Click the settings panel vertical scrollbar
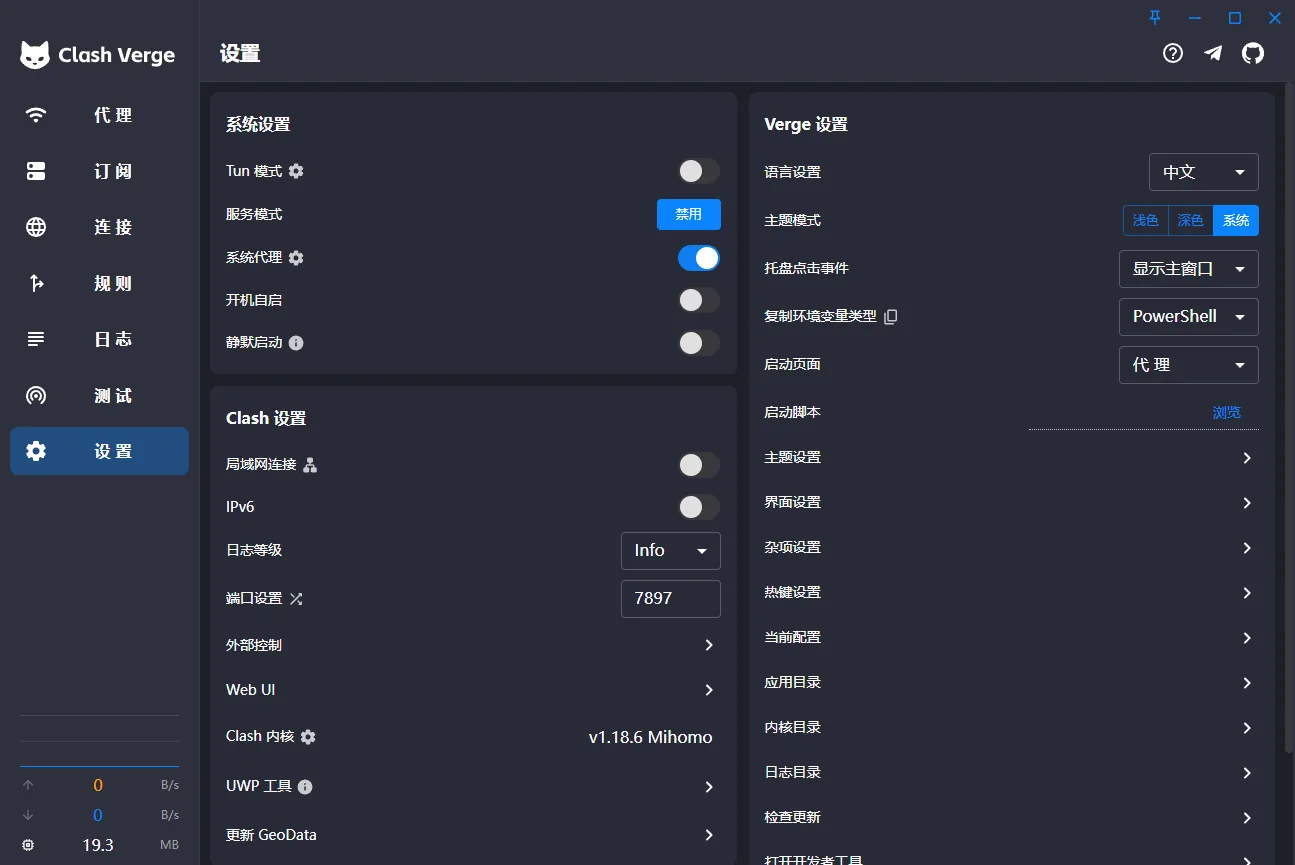 point(1288,420)
